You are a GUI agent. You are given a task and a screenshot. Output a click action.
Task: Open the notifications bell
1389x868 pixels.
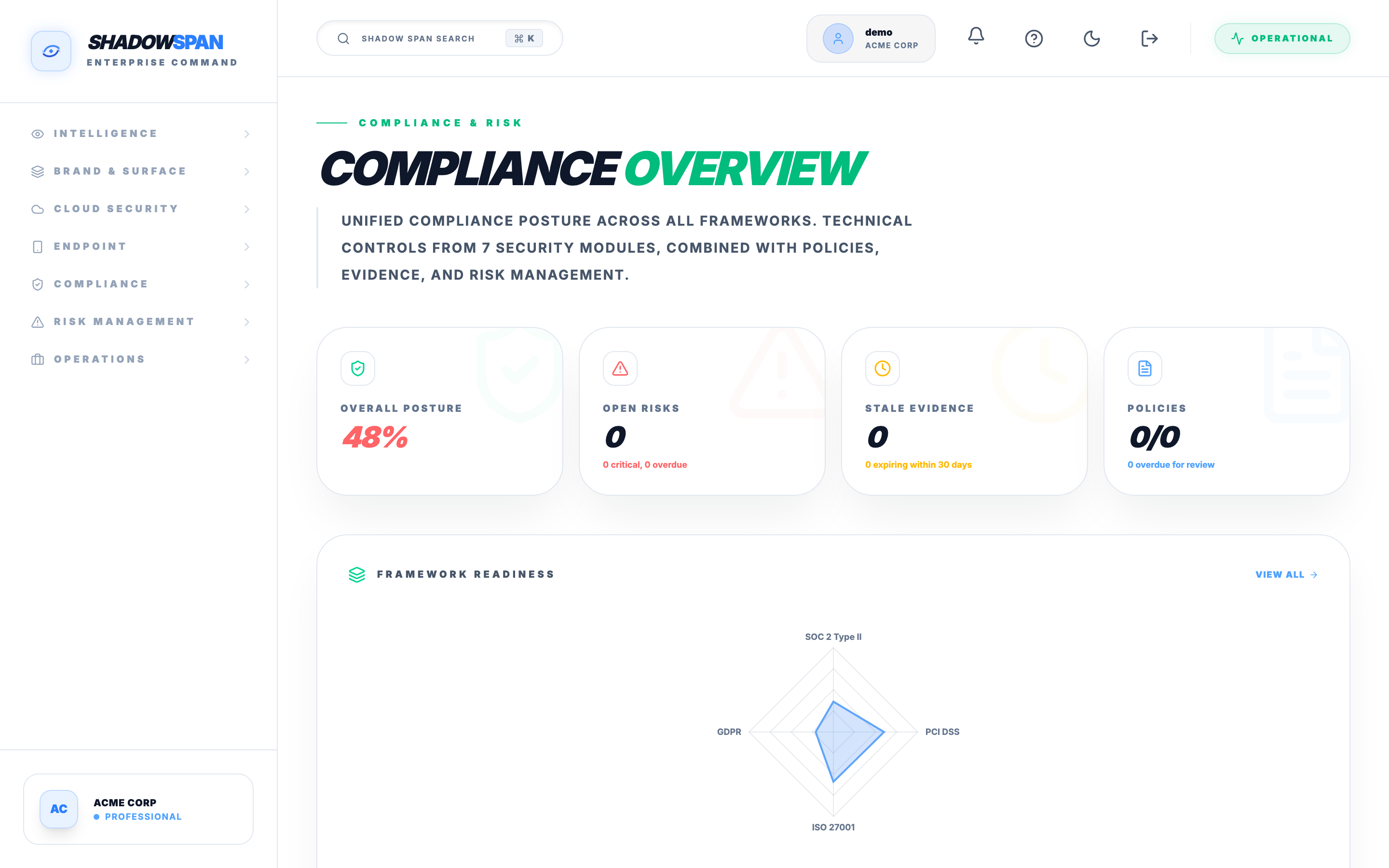click(x=976, y=36)
